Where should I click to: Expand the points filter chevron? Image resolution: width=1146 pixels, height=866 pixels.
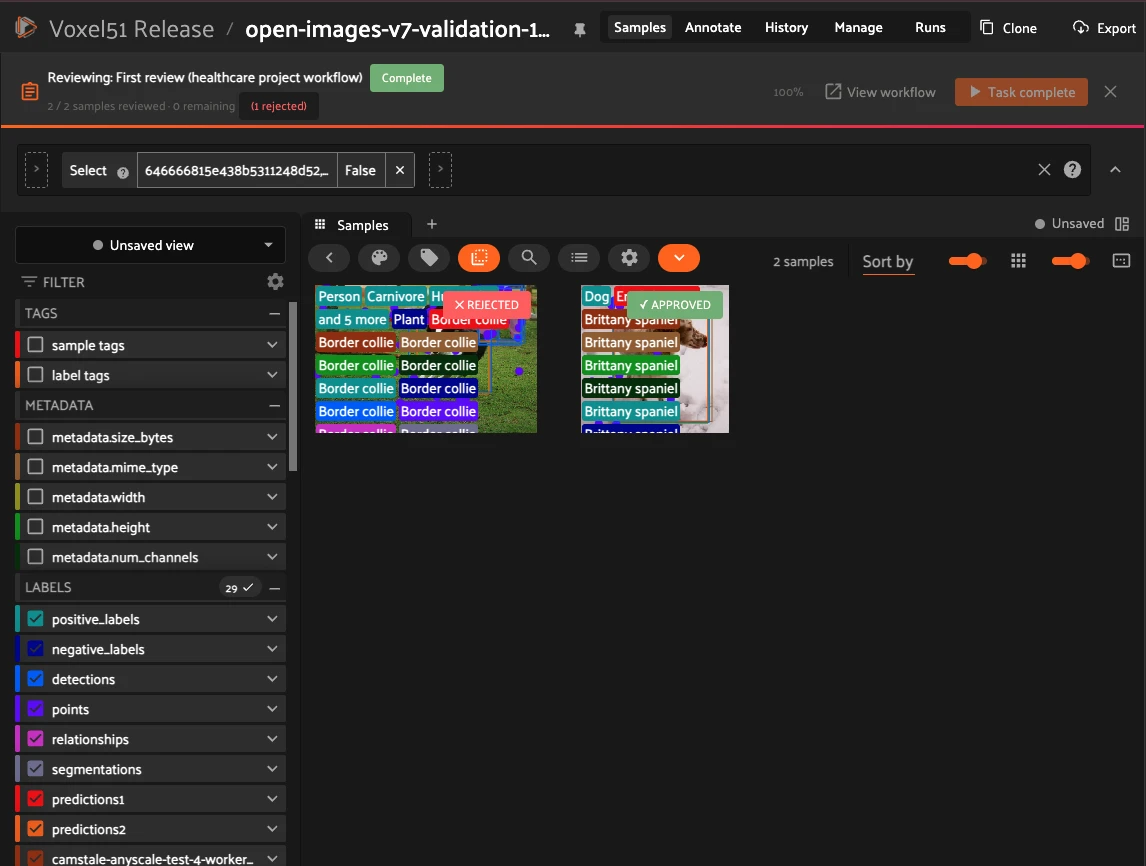click(272, 709)
